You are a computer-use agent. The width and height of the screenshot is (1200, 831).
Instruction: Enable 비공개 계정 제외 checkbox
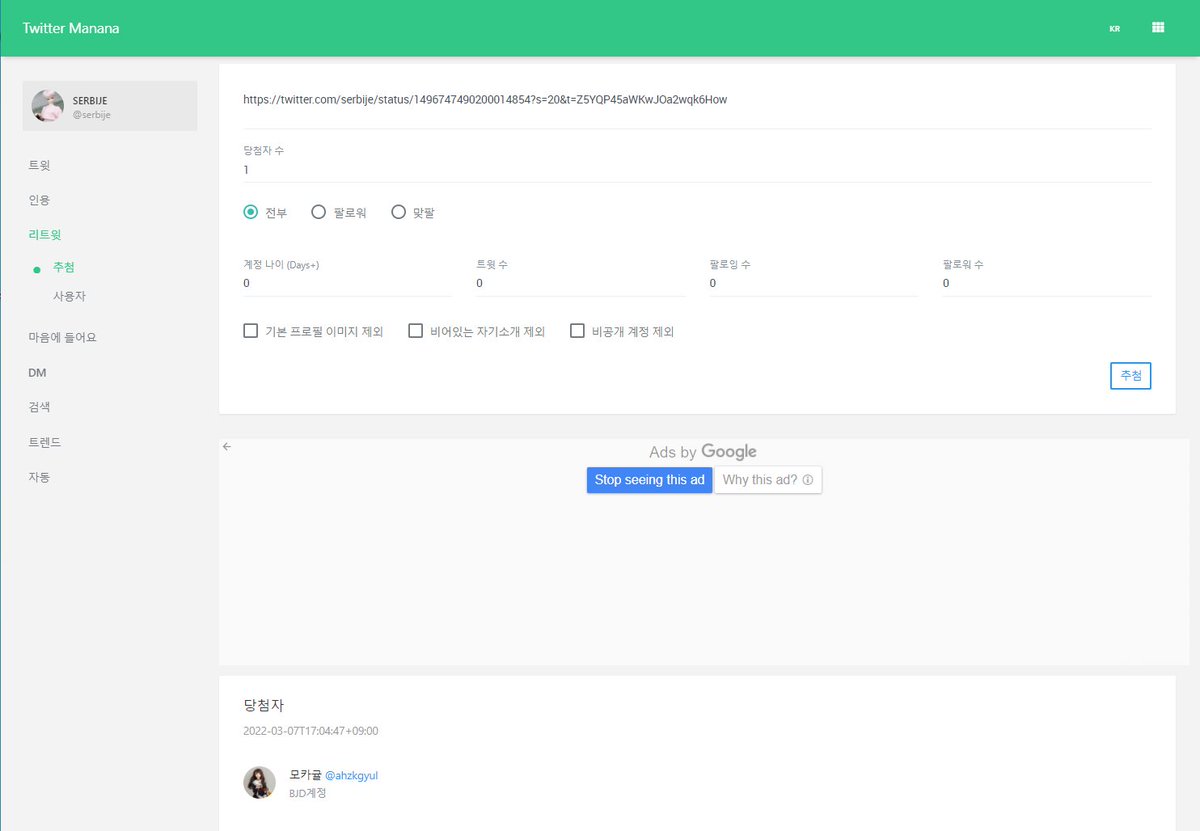(x=577, y=331)
